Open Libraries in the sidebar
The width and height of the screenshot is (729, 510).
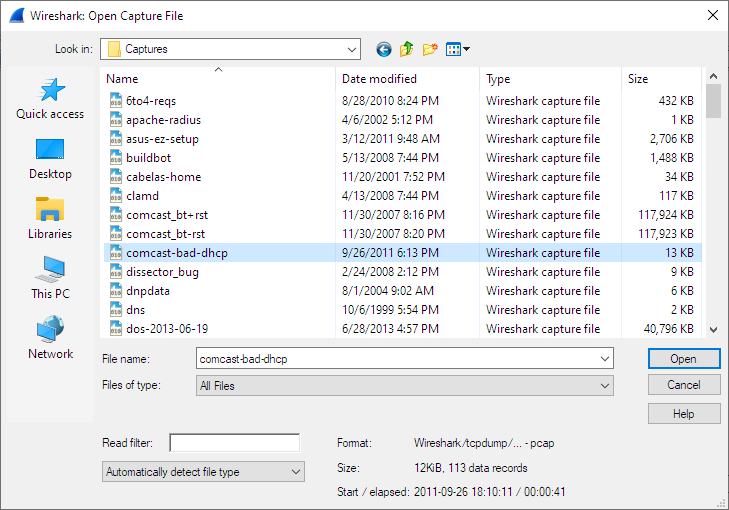[x=50, y=219]
